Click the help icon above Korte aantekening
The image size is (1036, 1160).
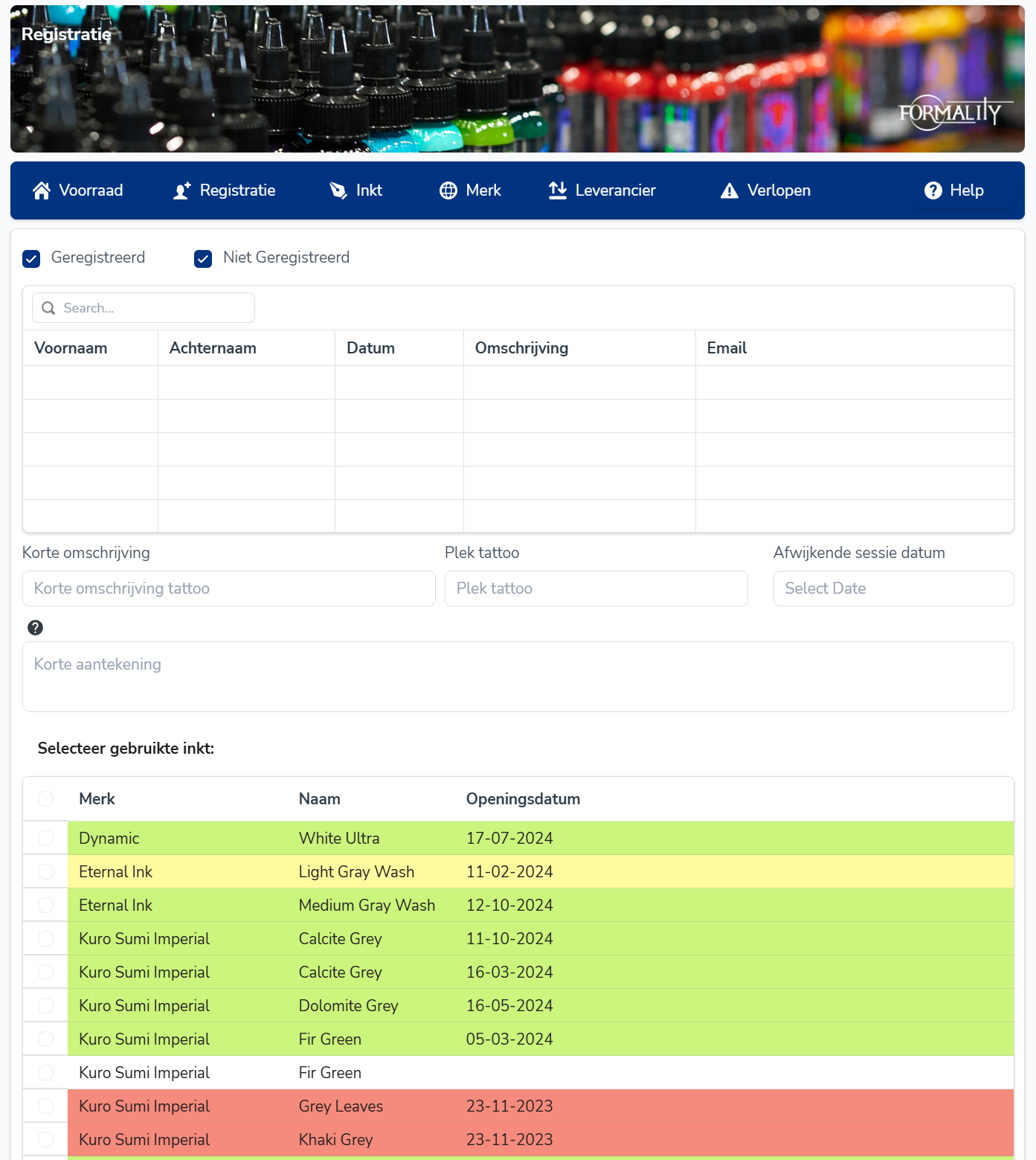[x=35, y=627]
